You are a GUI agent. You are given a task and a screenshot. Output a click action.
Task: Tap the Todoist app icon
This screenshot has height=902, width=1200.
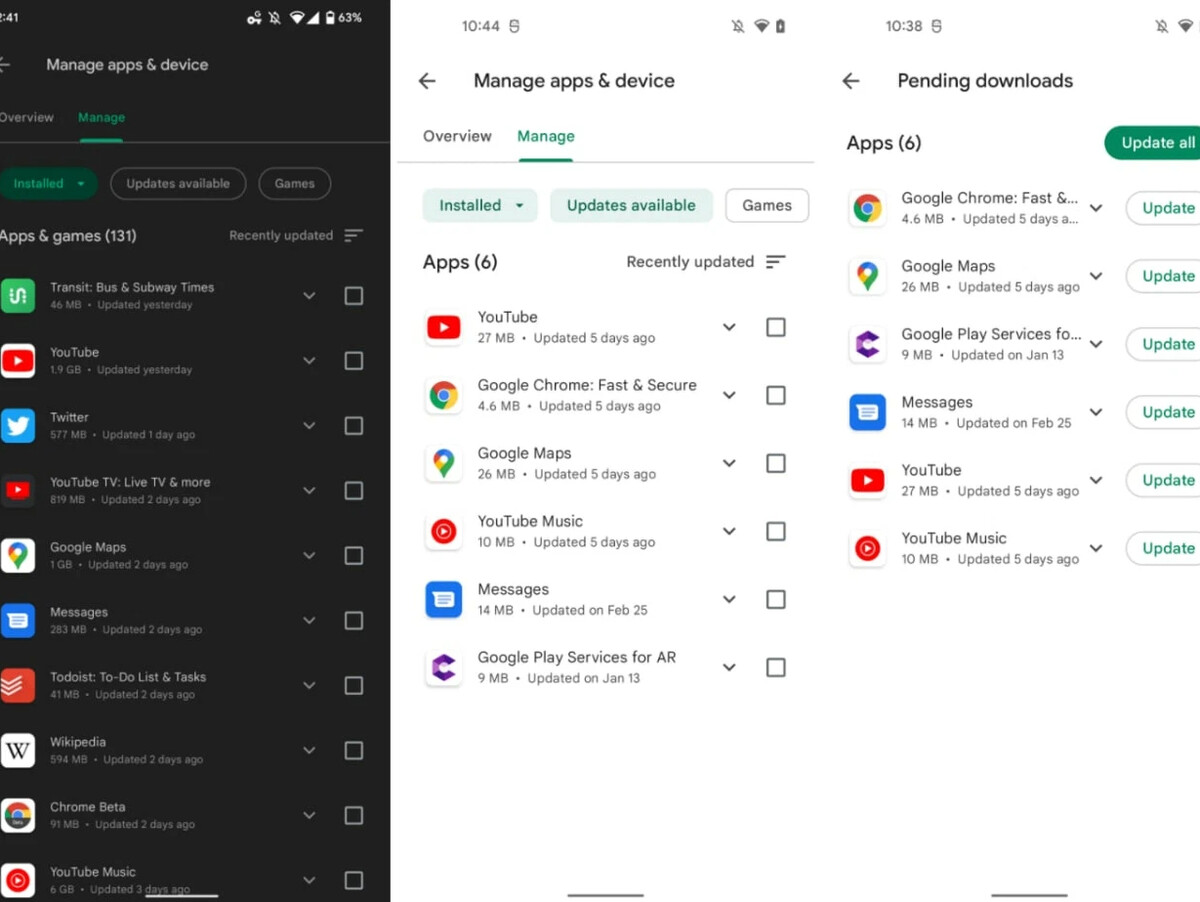pos(17,685)
